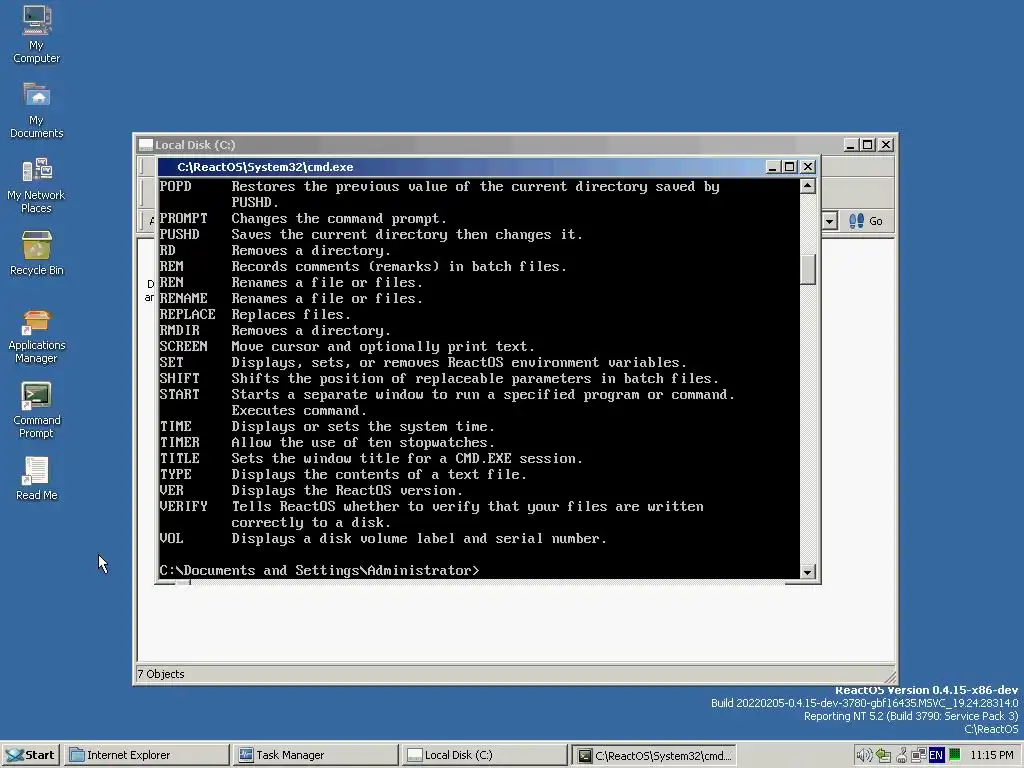1024x768 pixels.
Task: Minimize the cmd.exe window
Action: coord(773,167)
